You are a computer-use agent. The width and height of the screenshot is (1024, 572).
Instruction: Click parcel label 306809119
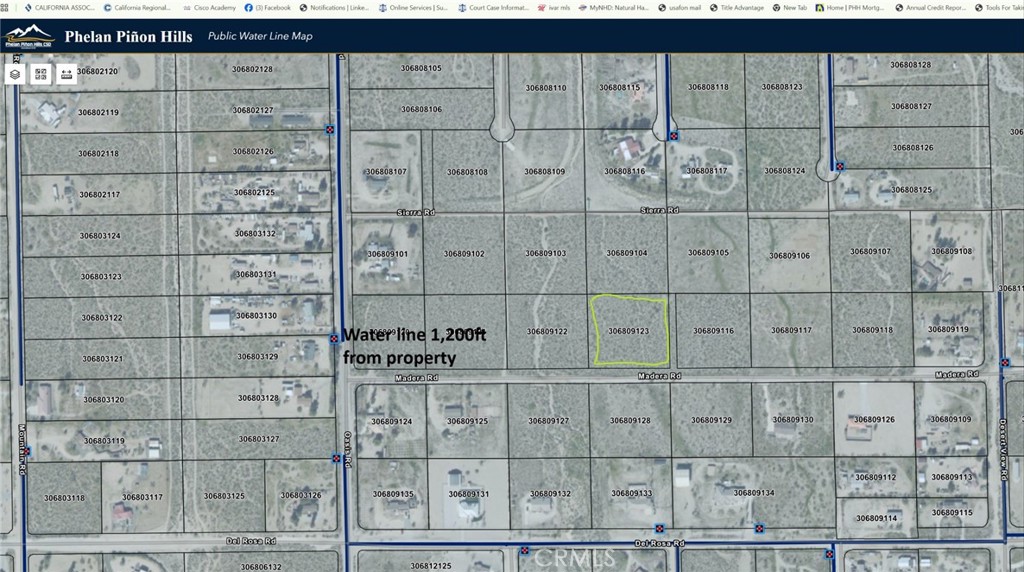[x=948, y=329]
